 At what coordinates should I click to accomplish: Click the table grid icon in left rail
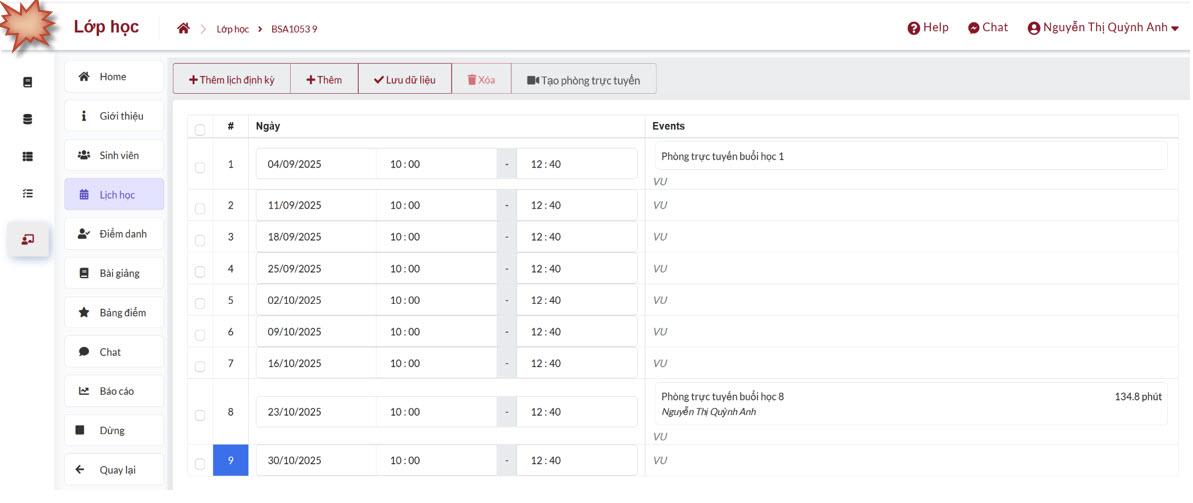[28, 157]
